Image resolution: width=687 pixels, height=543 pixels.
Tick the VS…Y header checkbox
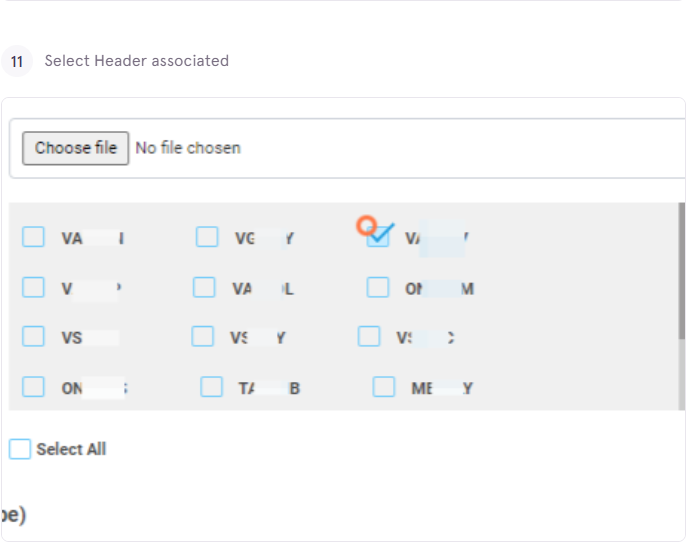(203, 336)
